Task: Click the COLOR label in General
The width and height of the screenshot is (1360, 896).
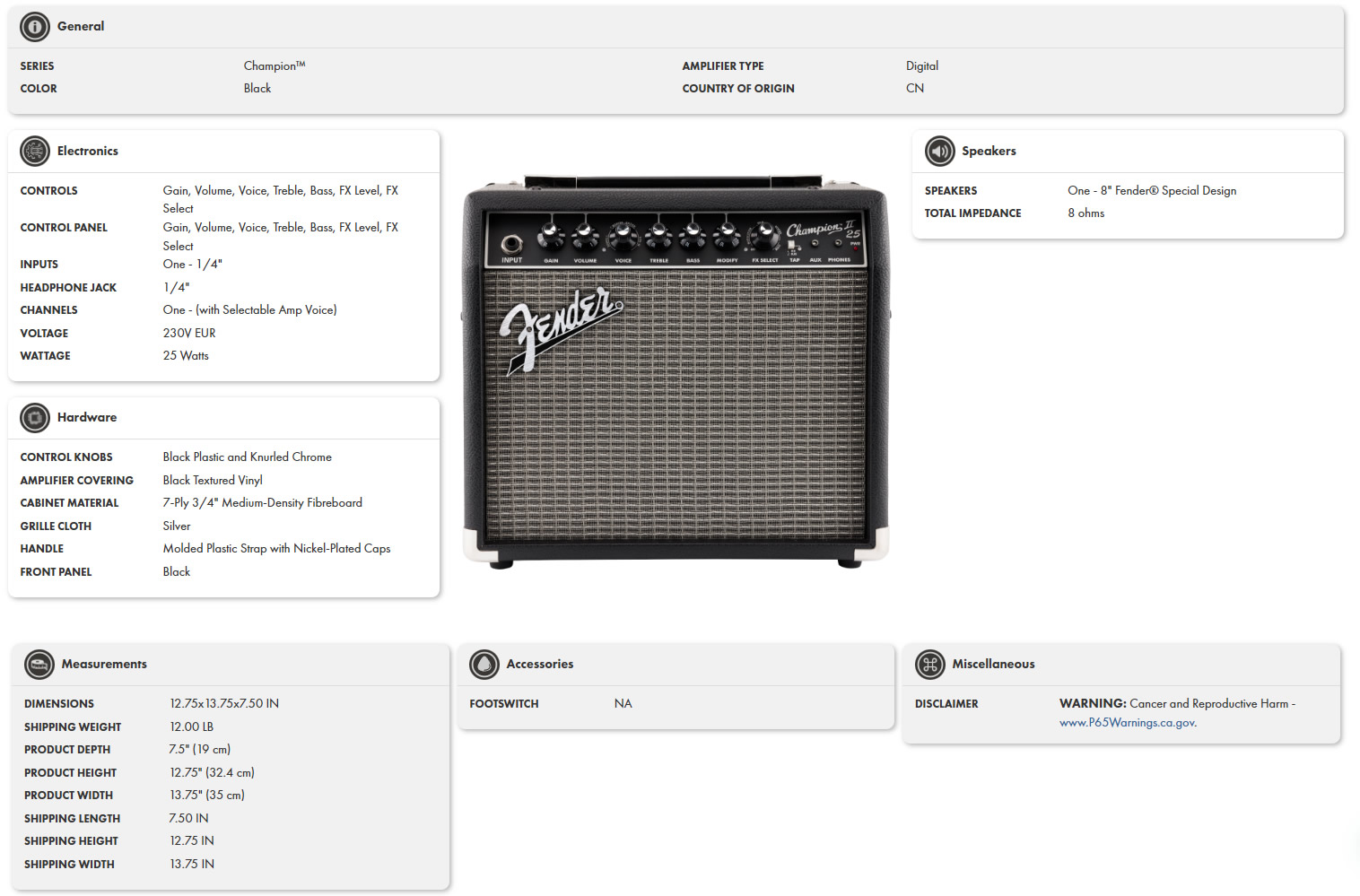Action: [x=39, y=89]
